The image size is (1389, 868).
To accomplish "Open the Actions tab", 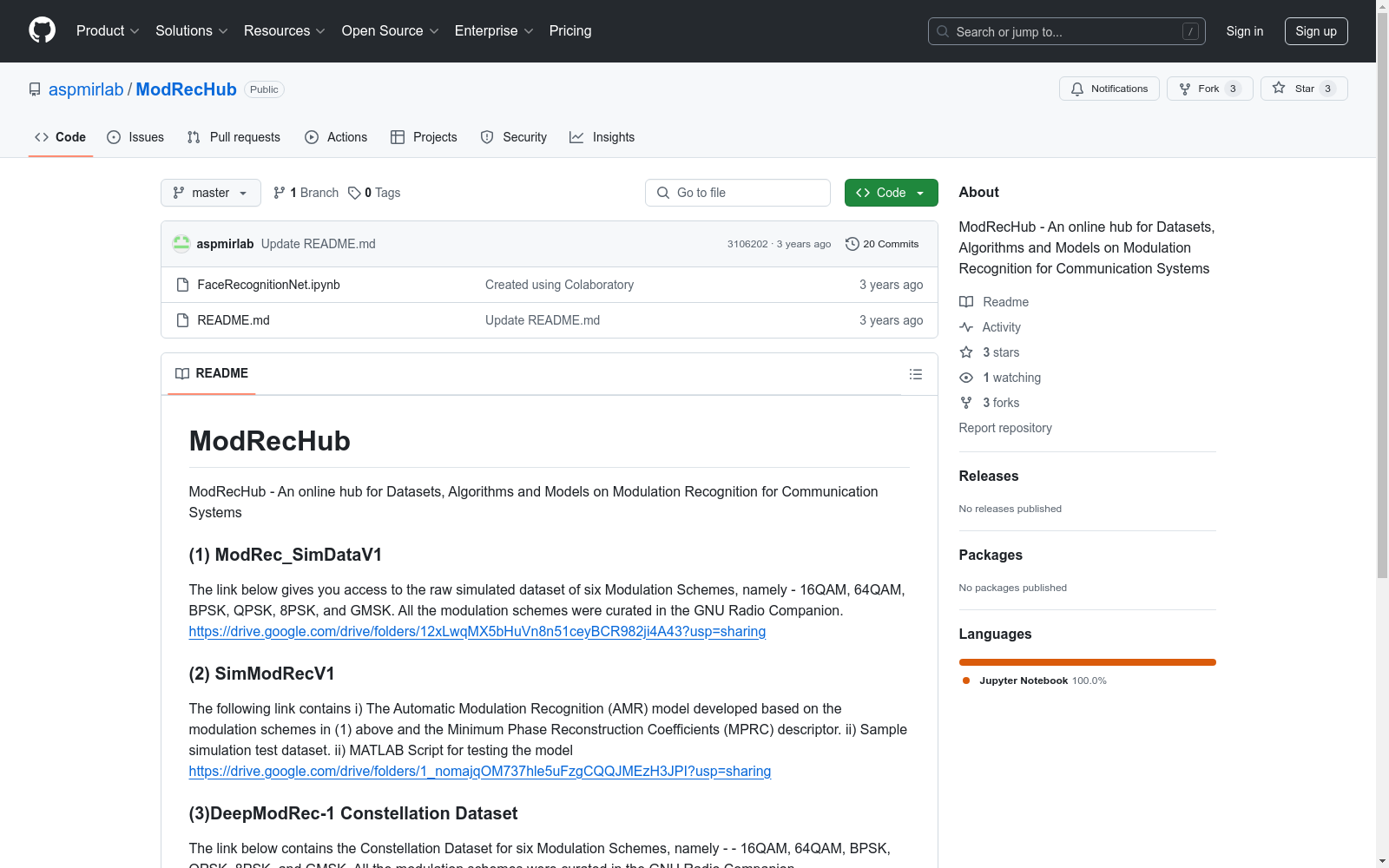I will click(x=336, y=137).
